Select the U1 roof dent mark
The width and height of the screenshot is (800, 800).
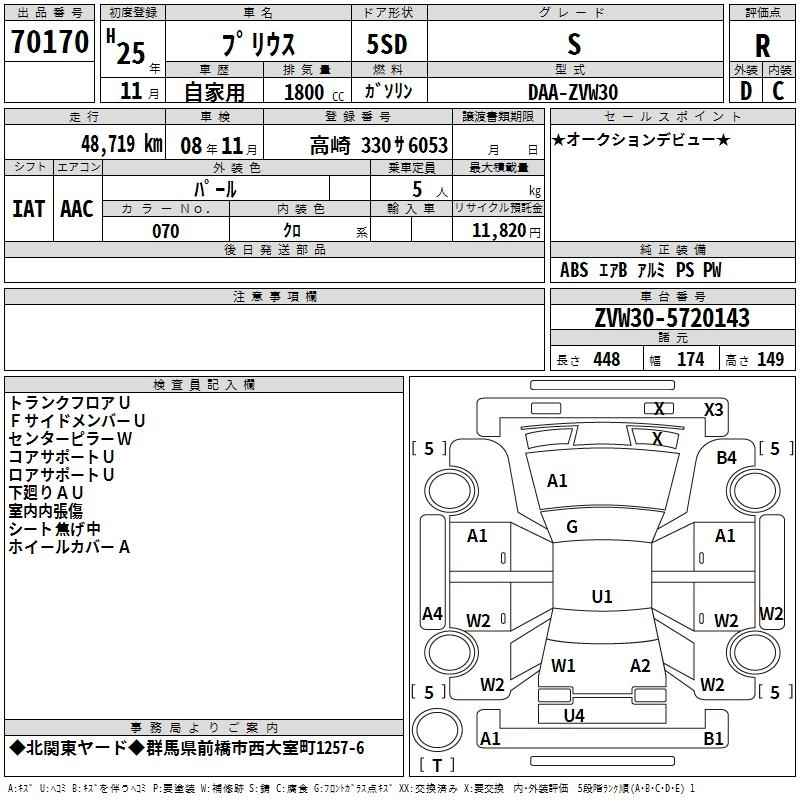pos(601,596)
